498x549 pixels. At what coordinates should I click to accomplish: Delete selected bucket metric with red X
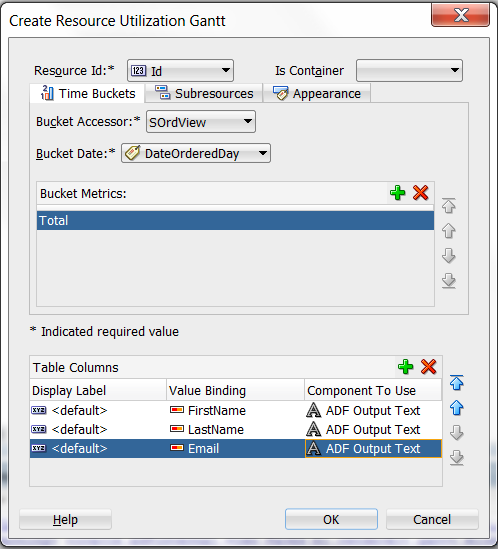[420, 193]
